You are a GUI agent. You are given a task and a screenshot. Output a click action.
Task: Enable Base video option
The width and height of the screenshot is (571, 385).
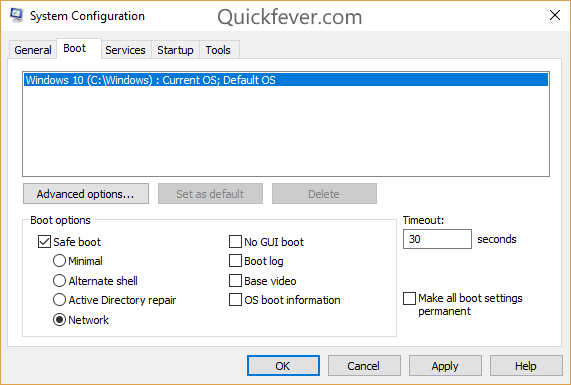pyautogui.click(x=235, y=281)
